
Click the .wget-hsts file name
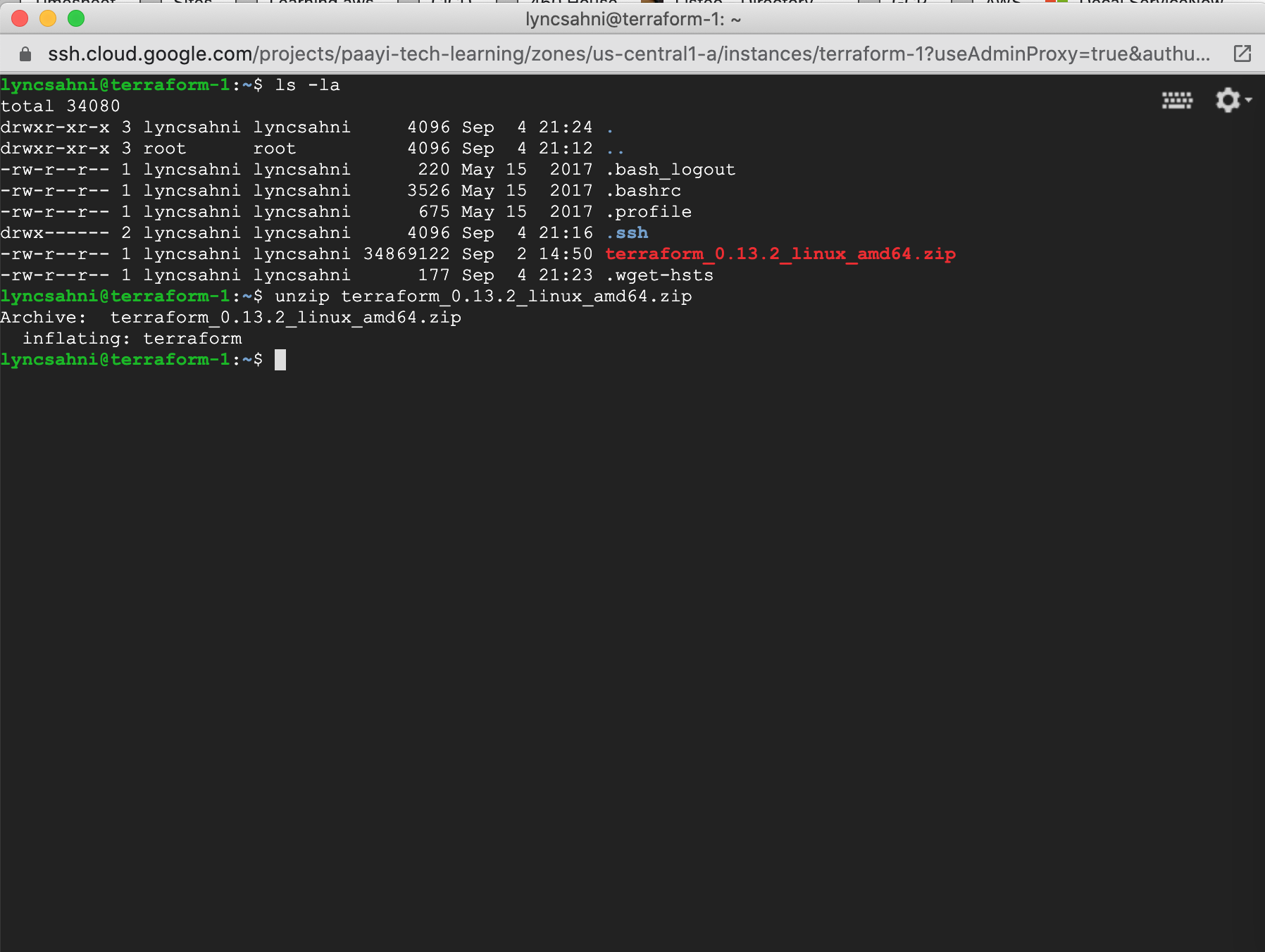click(659, 275)
